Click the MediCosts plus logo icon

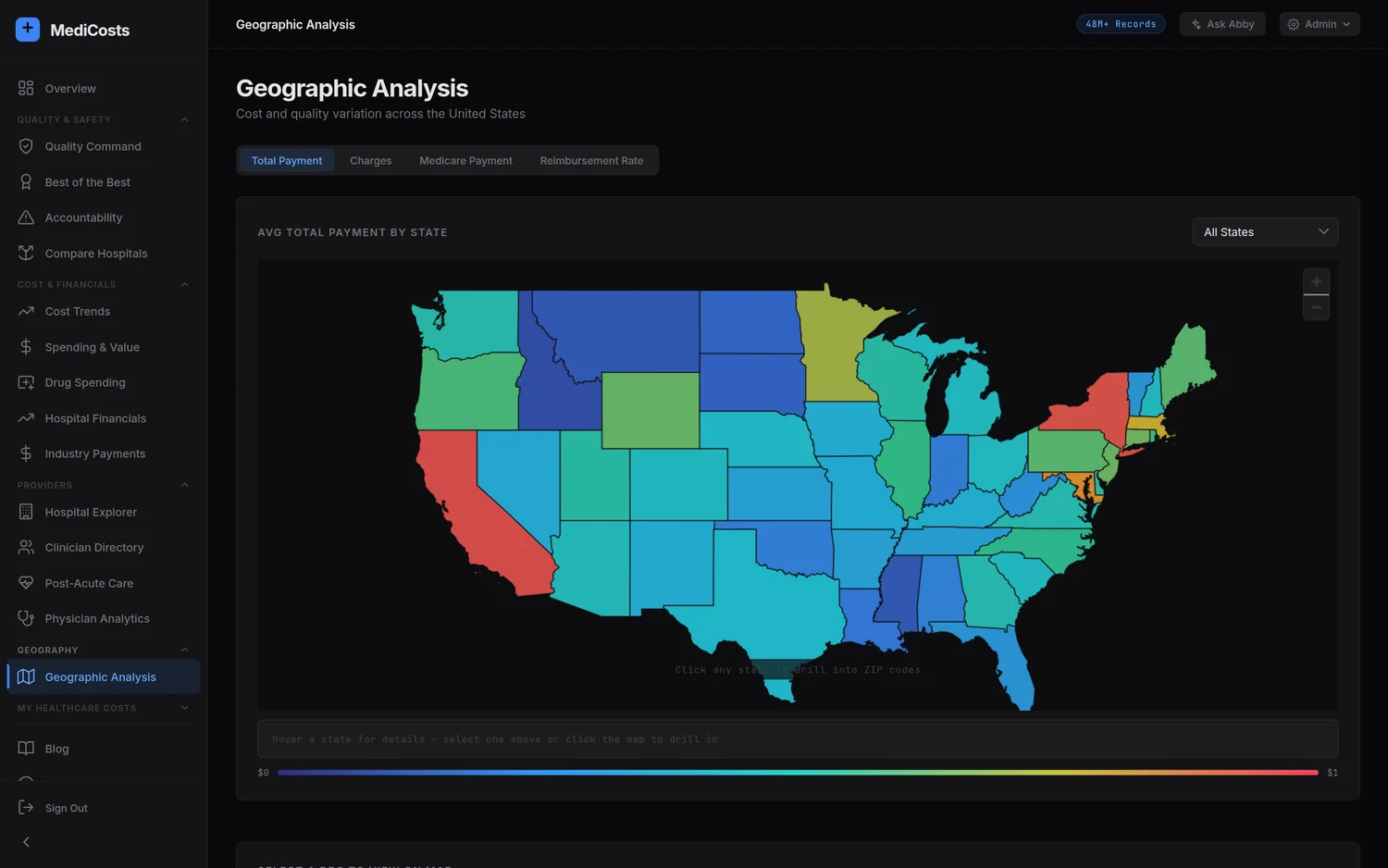[28, 30]
